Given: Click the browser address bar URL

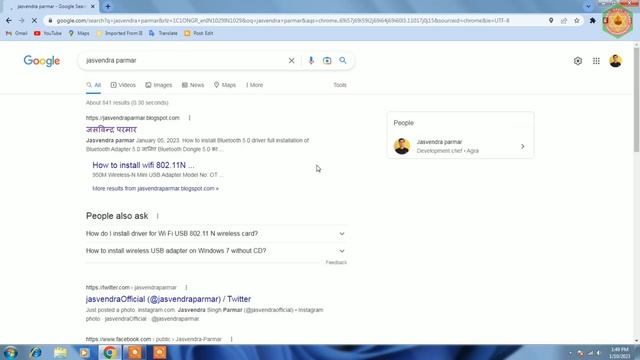Looking at the screenshot, I should pyautogui.click(x=282, y=20).
